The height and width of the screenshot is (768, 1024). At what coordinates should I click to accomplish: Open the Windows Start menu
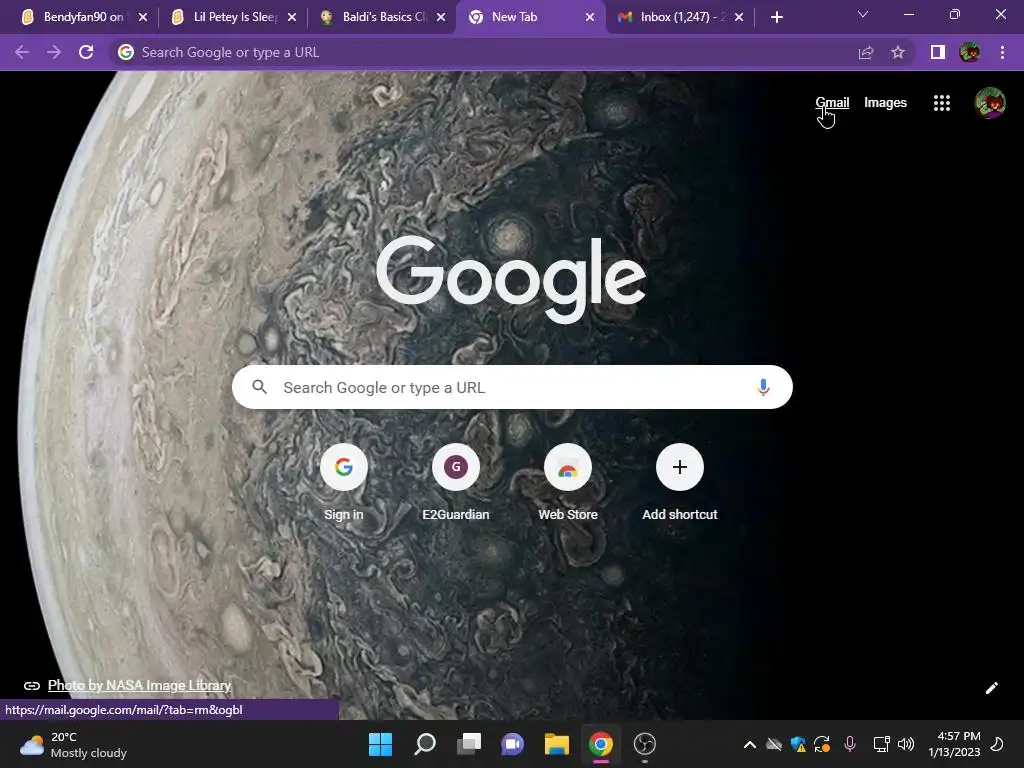pos(380,744)
